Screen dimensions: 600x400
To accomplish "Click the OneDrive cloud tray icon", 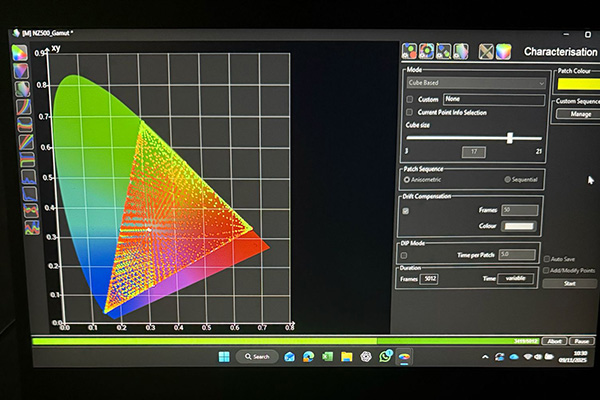I will pyautogui.click(x=514, y=357).
